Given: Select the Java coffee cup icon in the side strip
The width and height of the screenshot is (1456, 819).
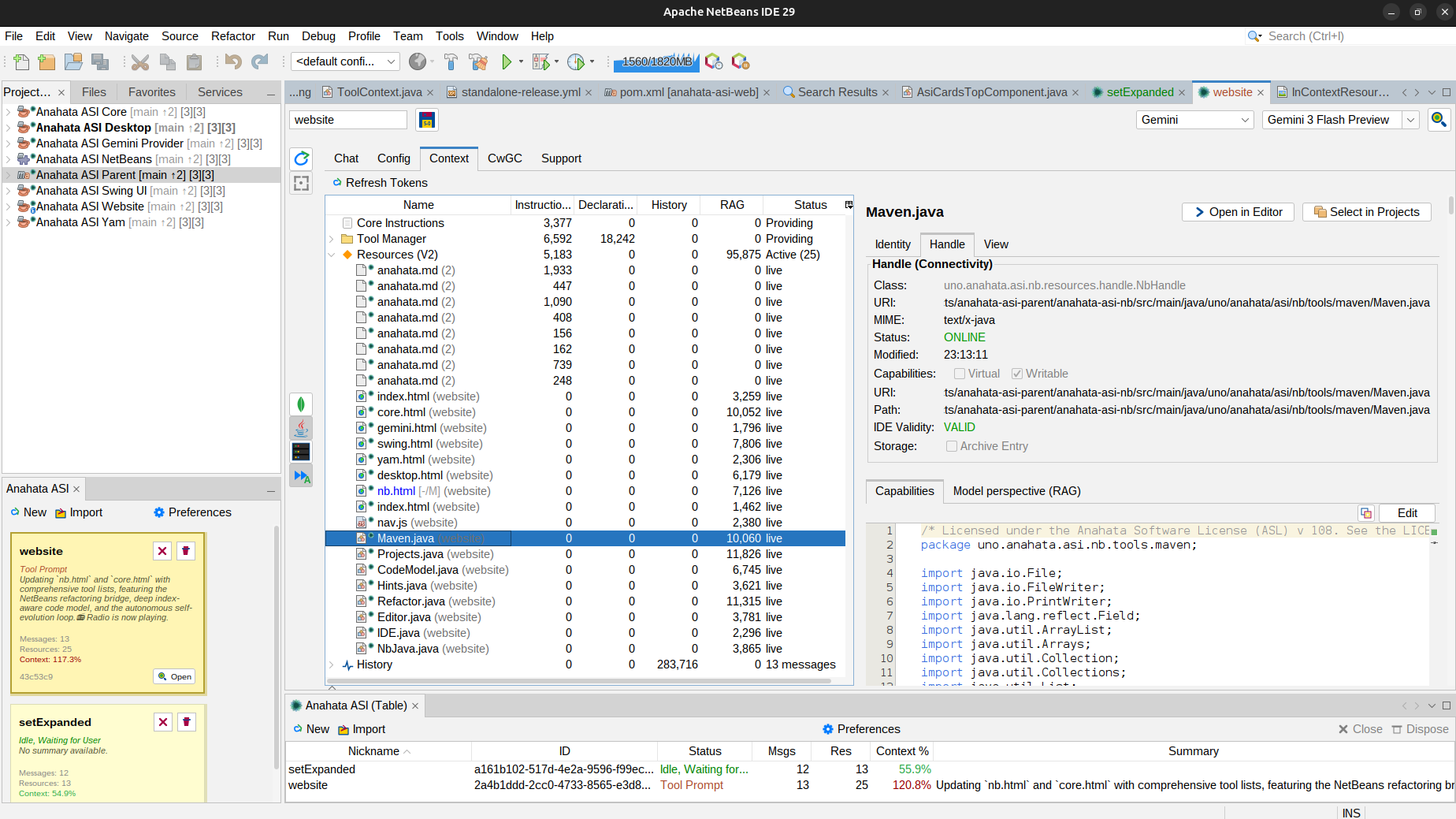Looking at the screenshot, I should (x=301, y=428).
